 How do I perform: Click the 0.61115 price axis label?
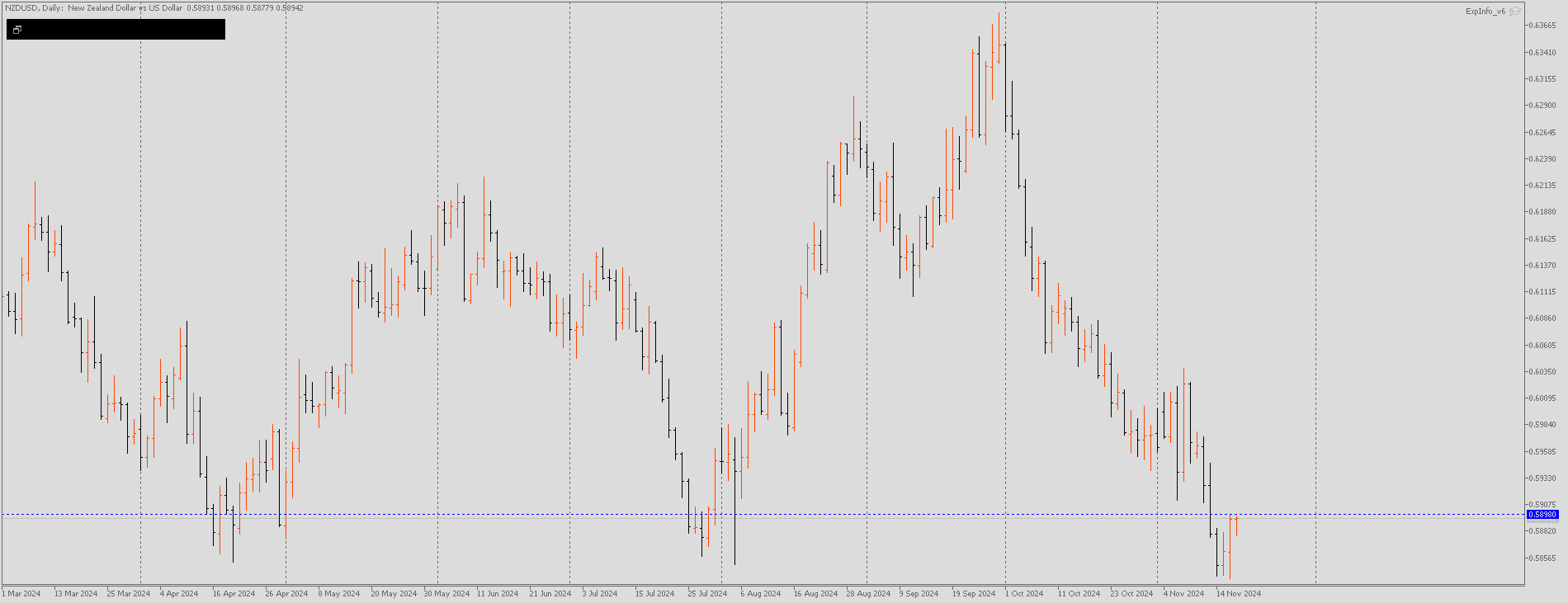(x=1542, y=292)
